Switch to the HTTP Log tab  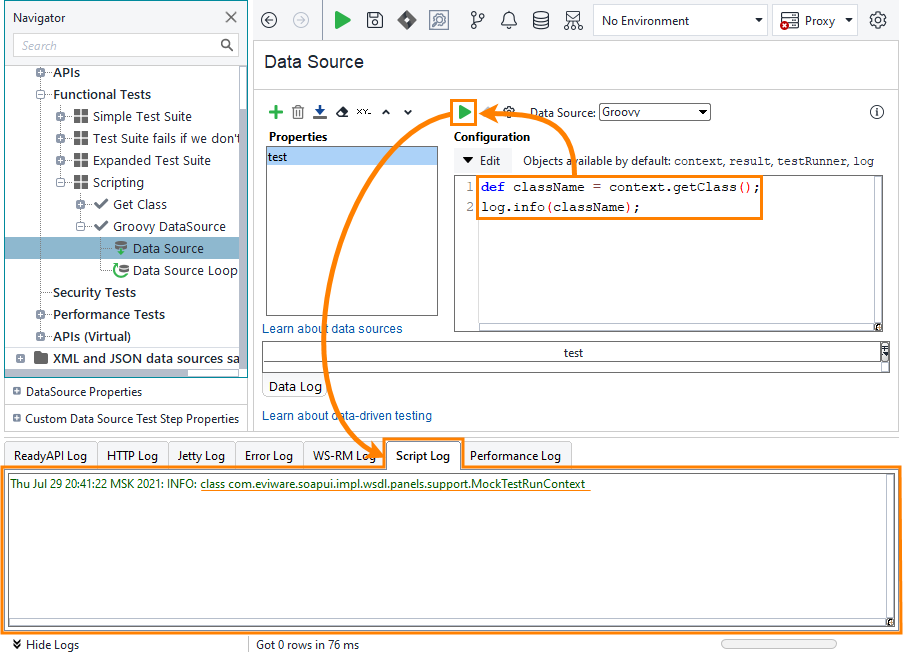[132, 456]
